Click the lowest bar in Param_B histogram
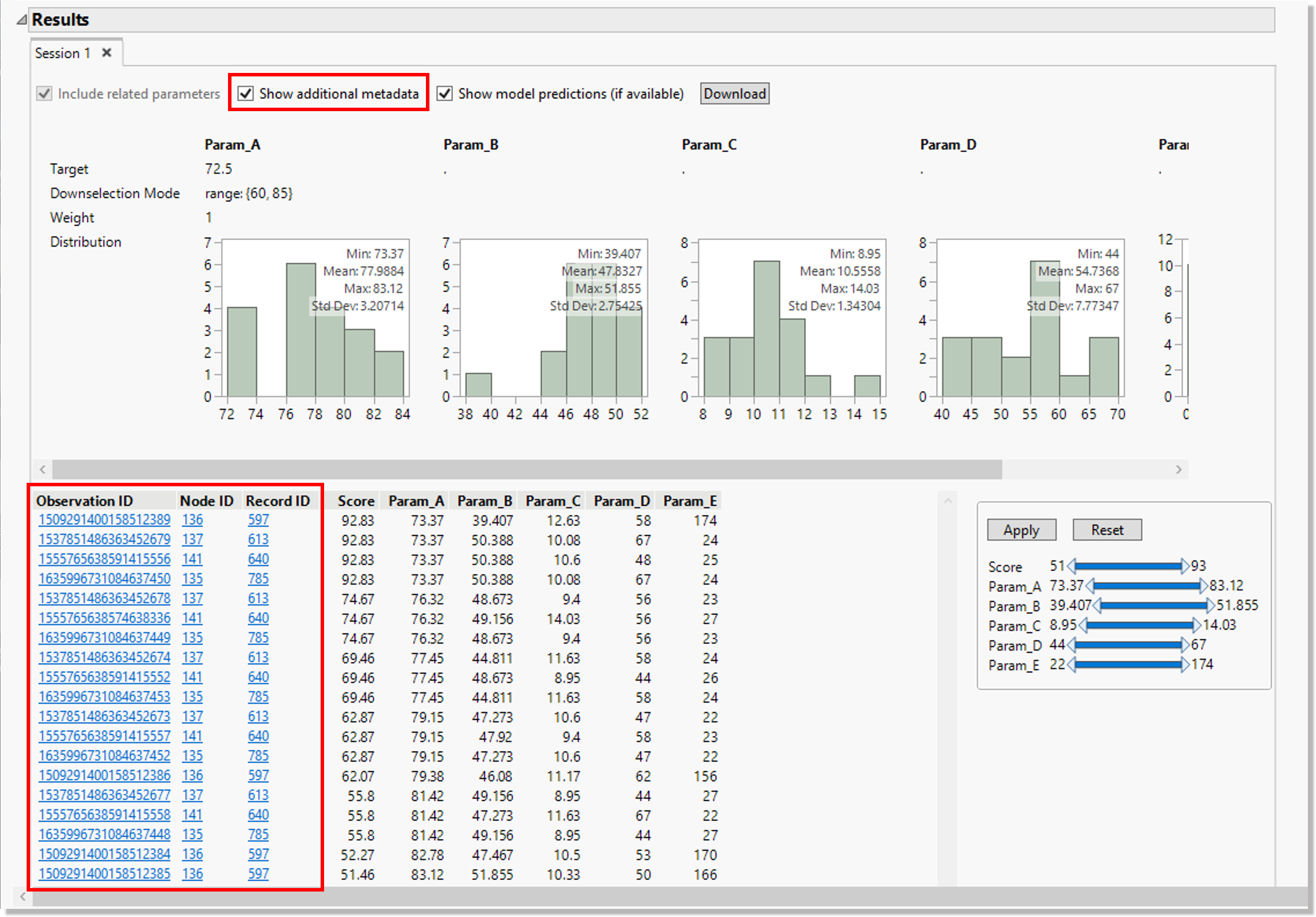 pos(479,385)
